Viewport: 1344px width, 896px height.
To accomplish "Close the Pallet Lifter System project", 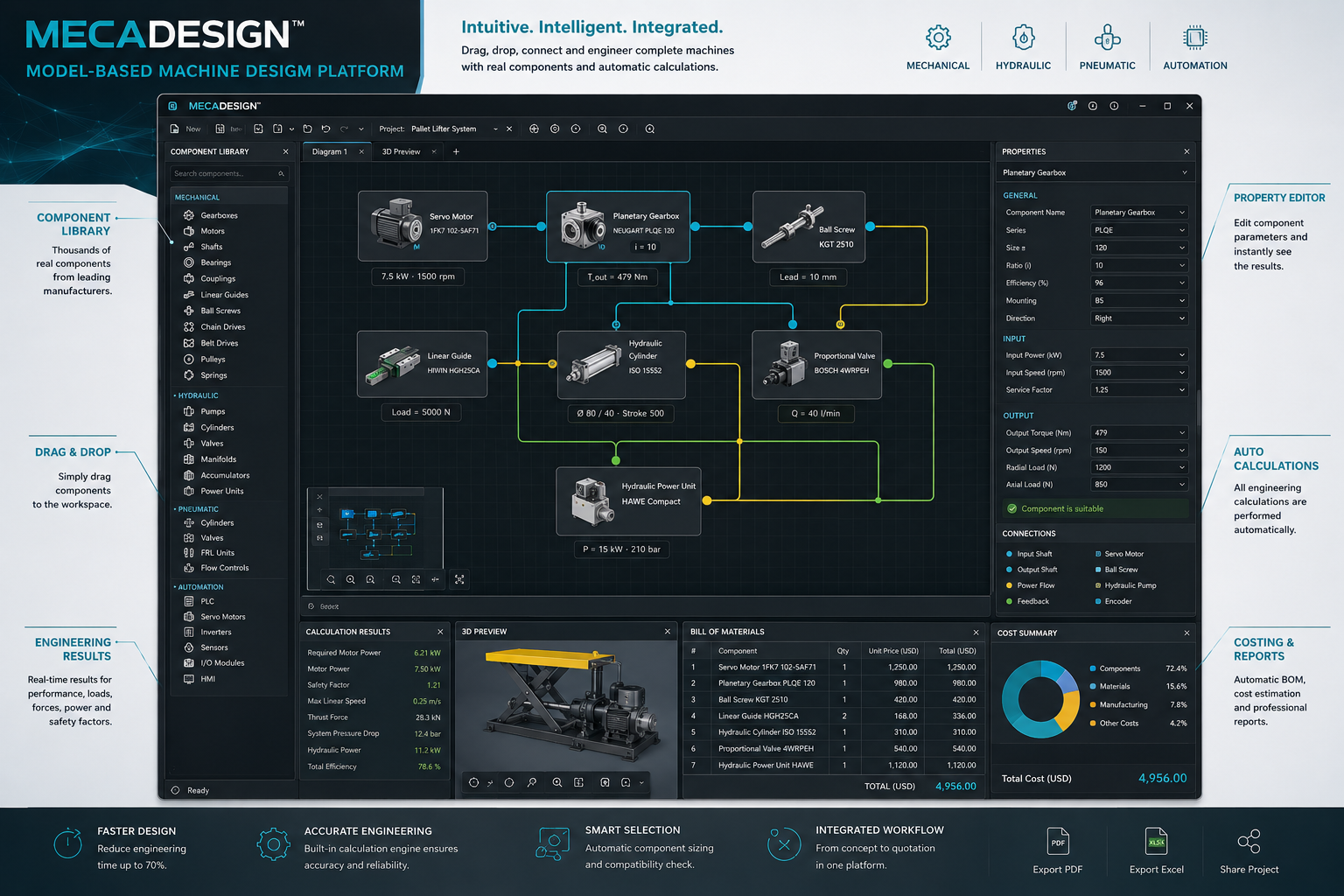I will [509, 129].
